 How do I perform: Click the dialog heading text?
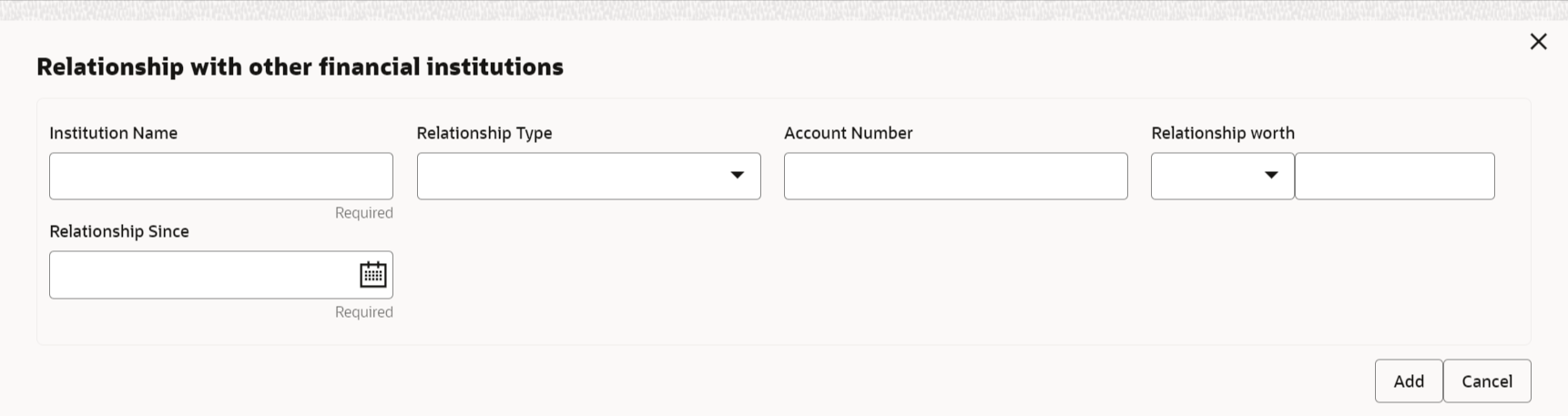click(x=300, y=66)
